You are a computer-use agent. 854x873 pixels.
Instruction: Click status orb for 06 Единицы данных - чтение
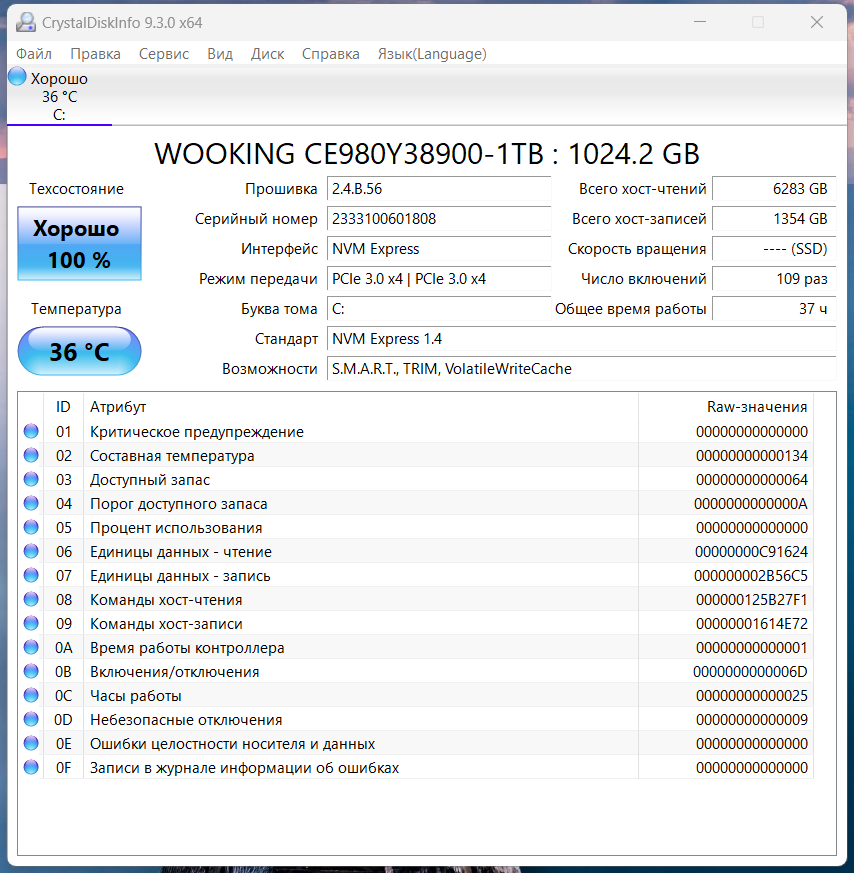[31, 551]
